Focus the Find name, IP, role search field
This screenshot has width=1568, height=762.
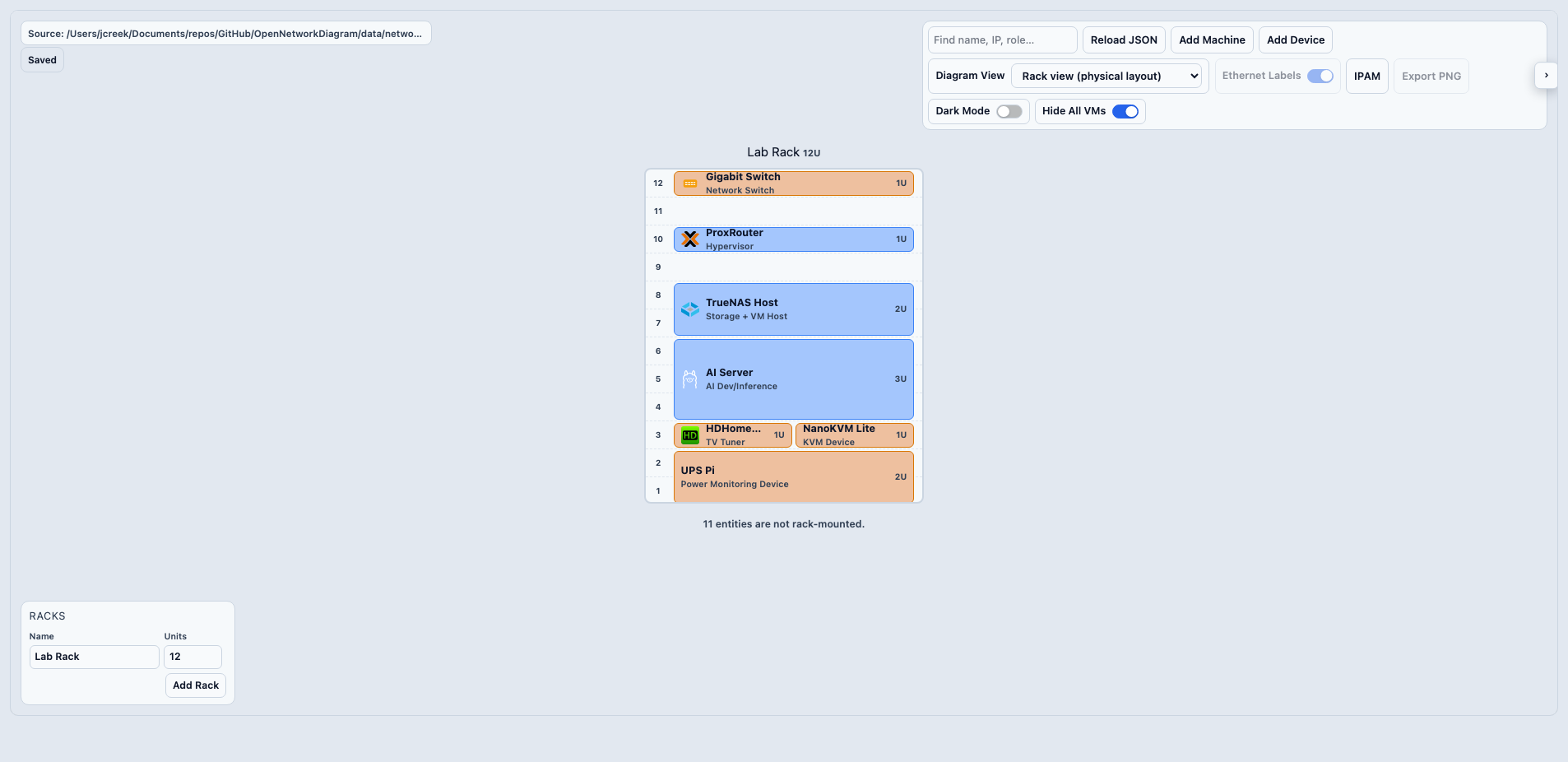pos(1002,39)
